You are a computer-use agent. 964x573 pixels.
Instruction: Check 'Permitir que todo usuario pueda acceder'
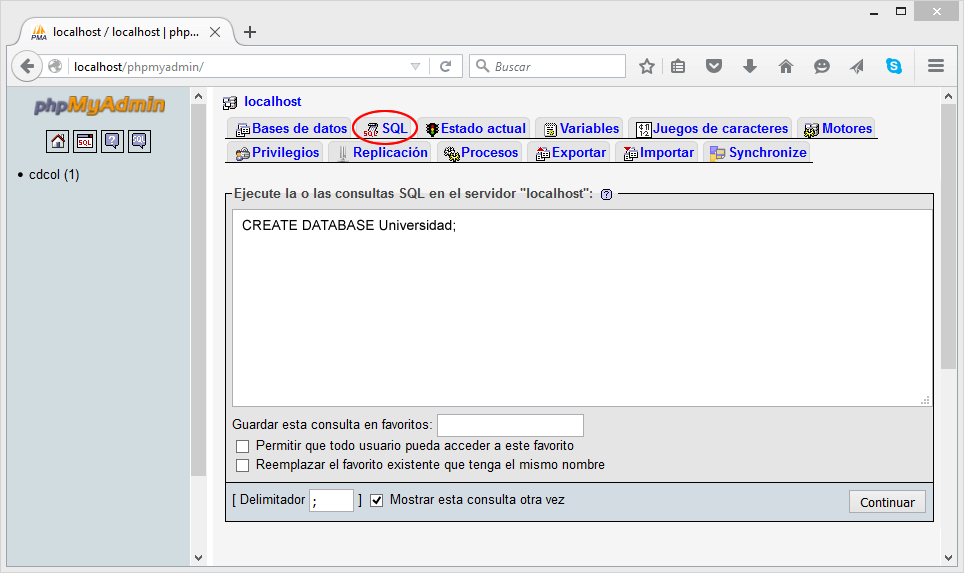(243, 446)
